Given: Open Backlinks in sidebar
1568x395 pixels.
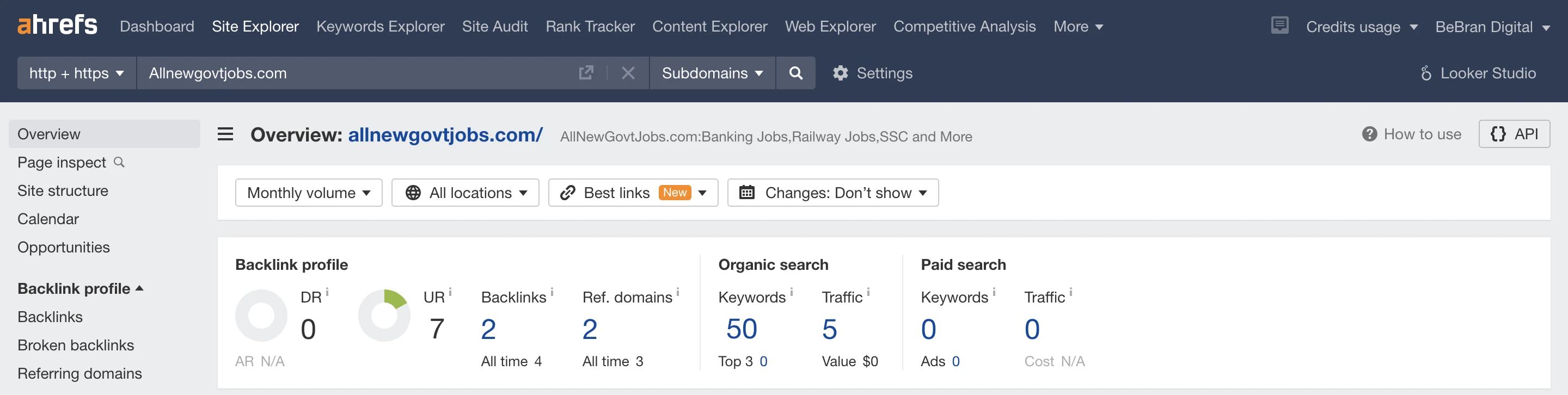Looking at the screenshot, I should pos(50,317).
